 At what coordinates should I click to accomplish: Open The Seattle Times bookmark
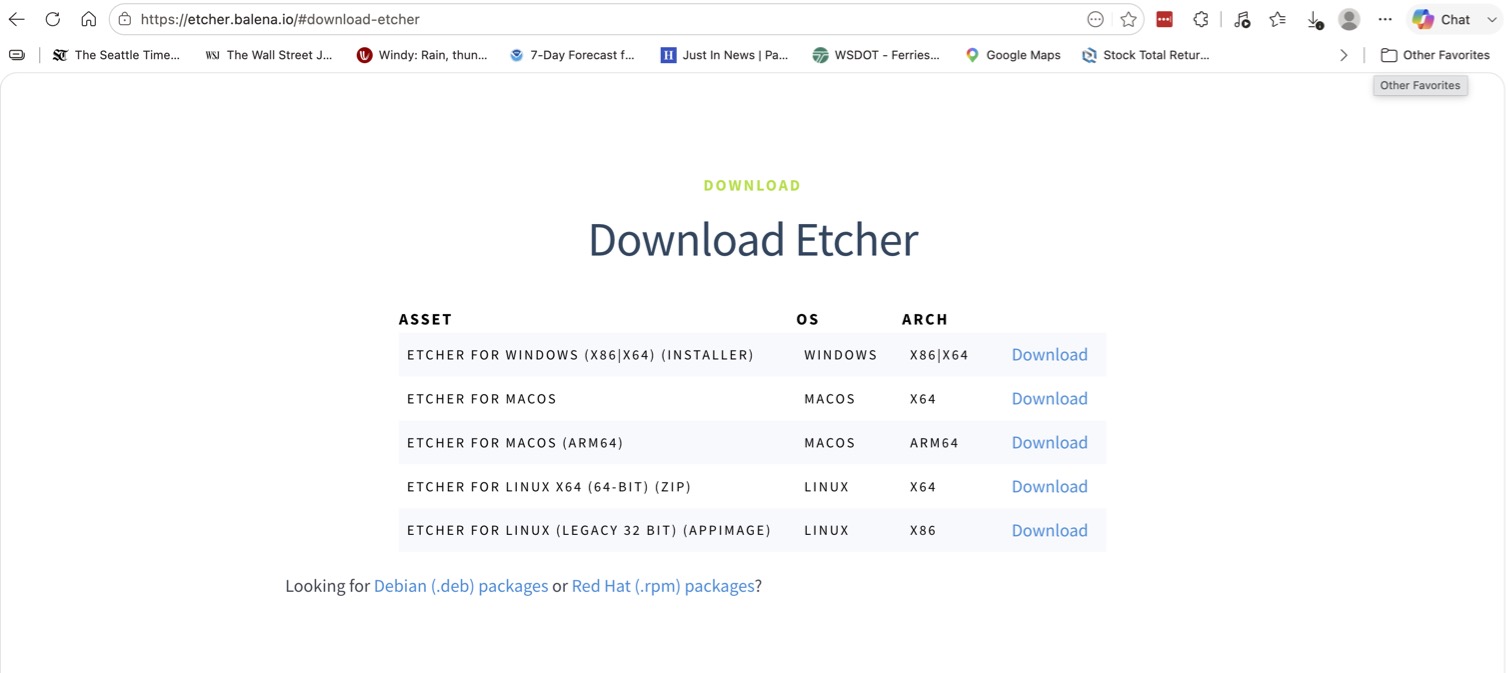point(116,55)
